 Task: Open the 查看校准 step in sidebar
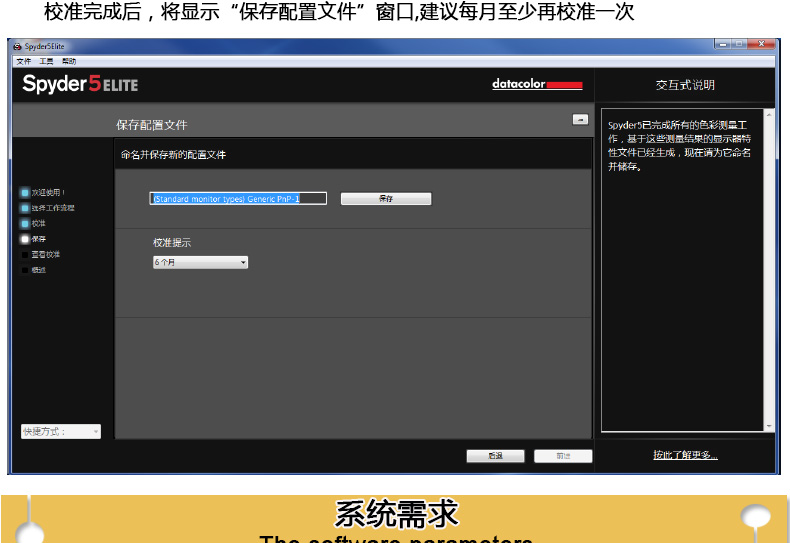tap(40, 254)
